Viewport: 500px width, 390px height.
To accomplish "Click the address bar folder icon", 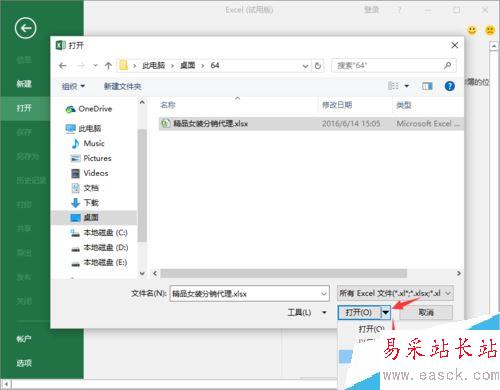I will click(124, 65).
